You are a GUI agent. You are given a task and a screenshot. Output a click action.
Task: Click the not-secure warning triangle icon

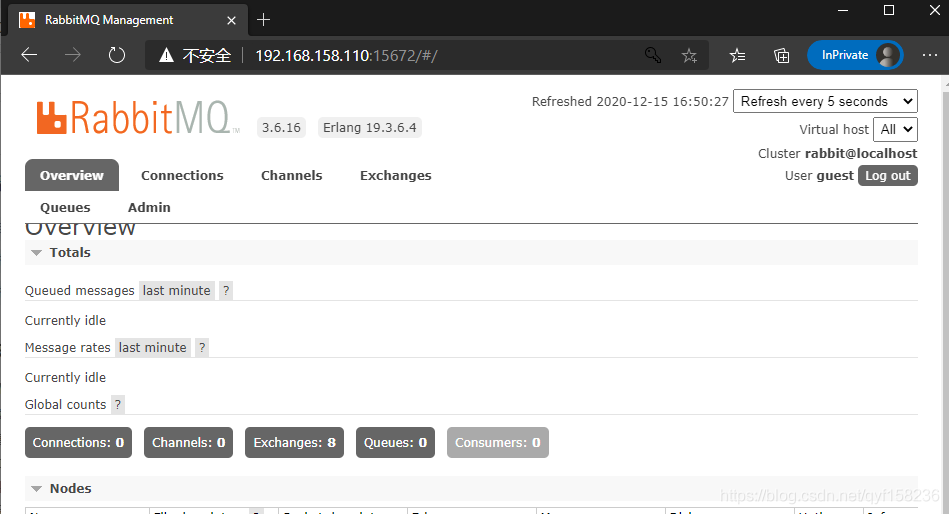click(x=166, y=56)
